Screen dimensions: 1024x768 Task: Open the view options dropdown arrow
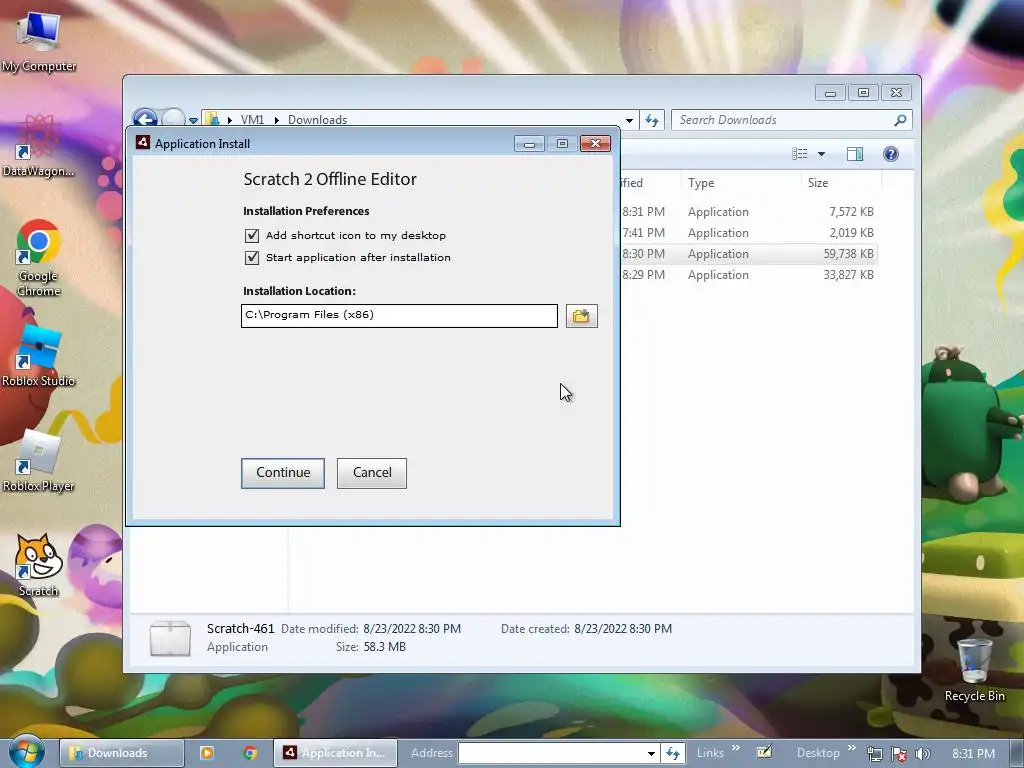[822, 154]
